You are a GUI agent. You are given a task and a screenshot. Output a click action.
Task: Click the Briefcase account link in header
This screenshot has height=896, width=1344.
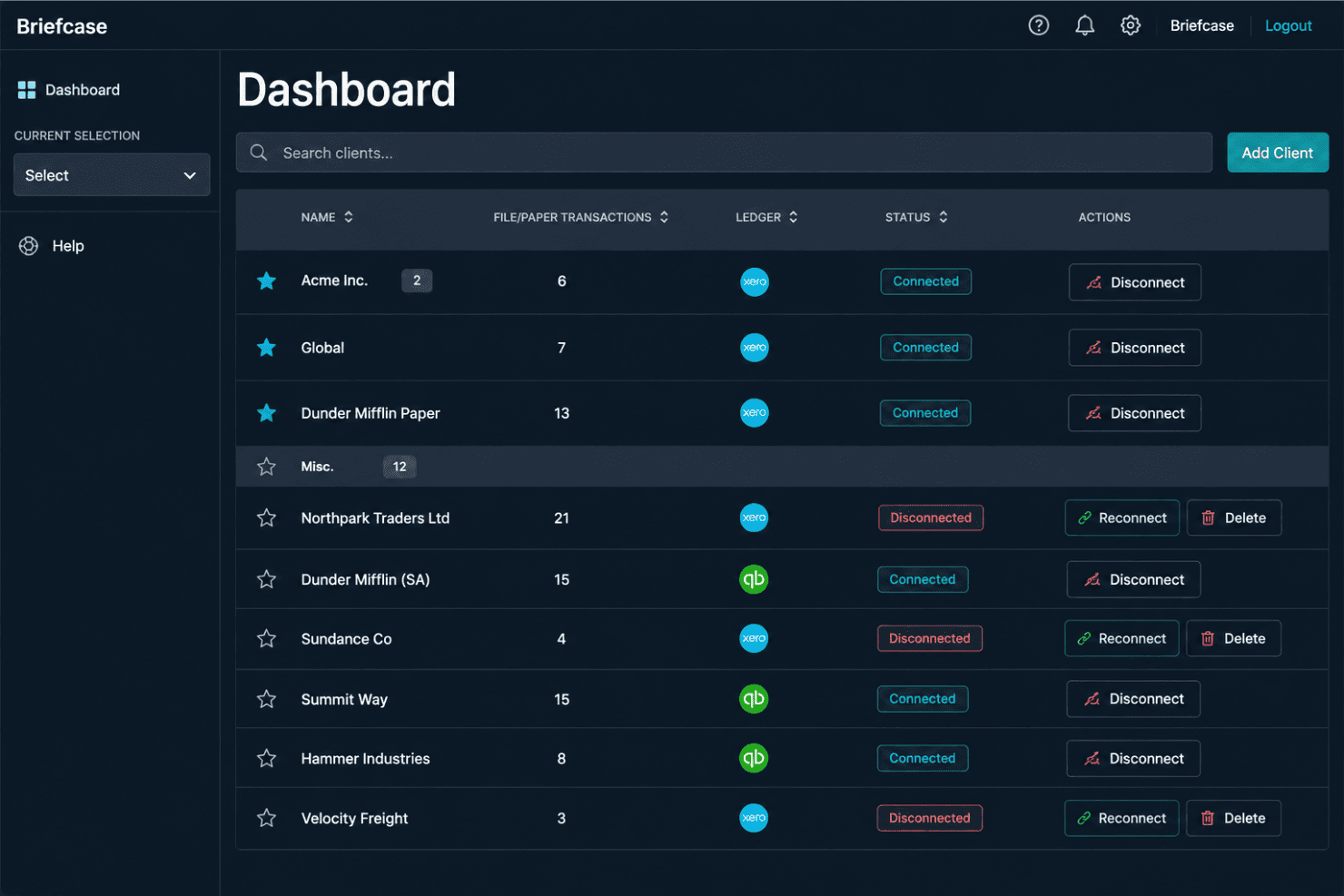1201,25
